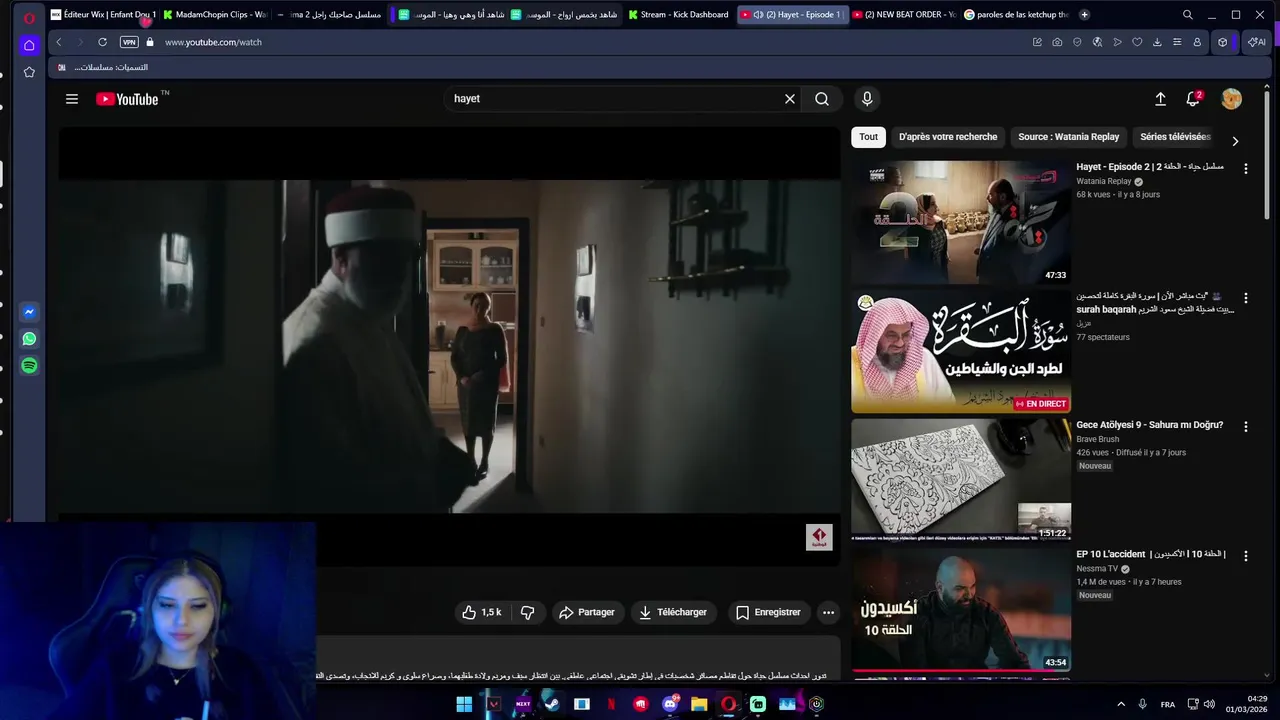Open the Brave Brush channel name

coord(1097,439)
